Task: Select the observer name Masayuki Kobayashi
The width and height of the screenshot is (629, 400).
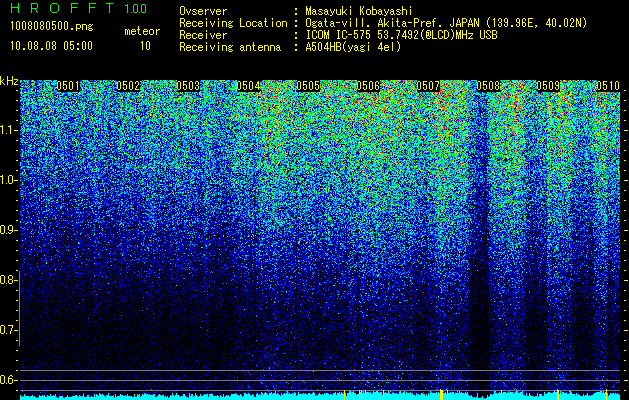Action: [359, 11]
